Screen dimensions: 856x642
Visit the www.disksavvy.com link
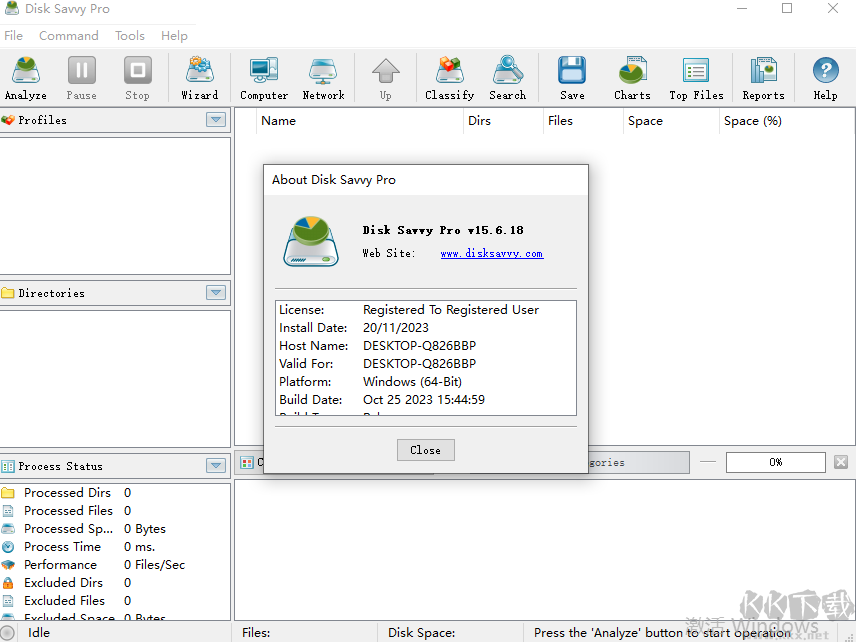492,254
